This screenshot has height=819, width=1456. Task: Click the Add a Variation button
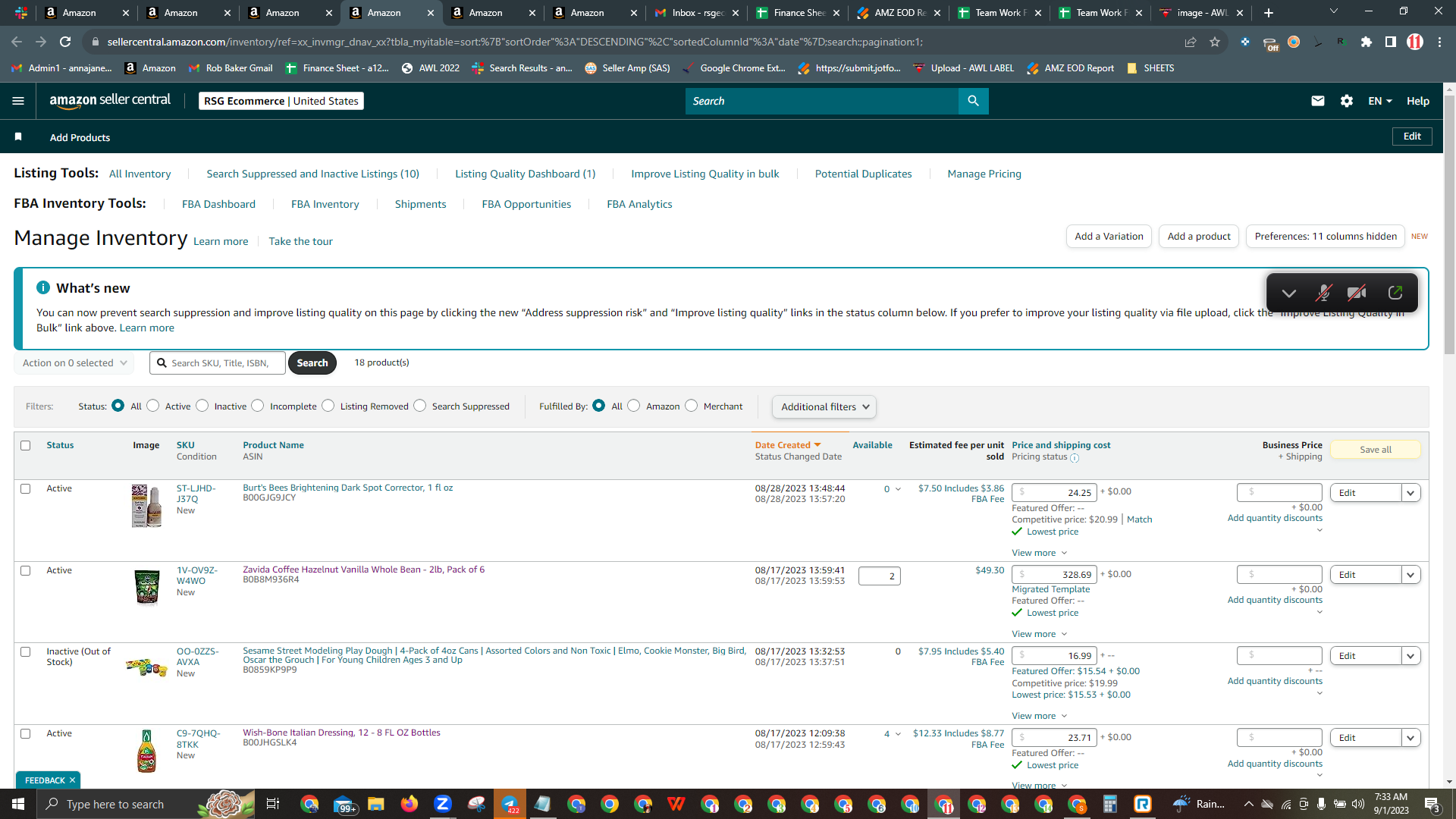(x=1109, y=237)
